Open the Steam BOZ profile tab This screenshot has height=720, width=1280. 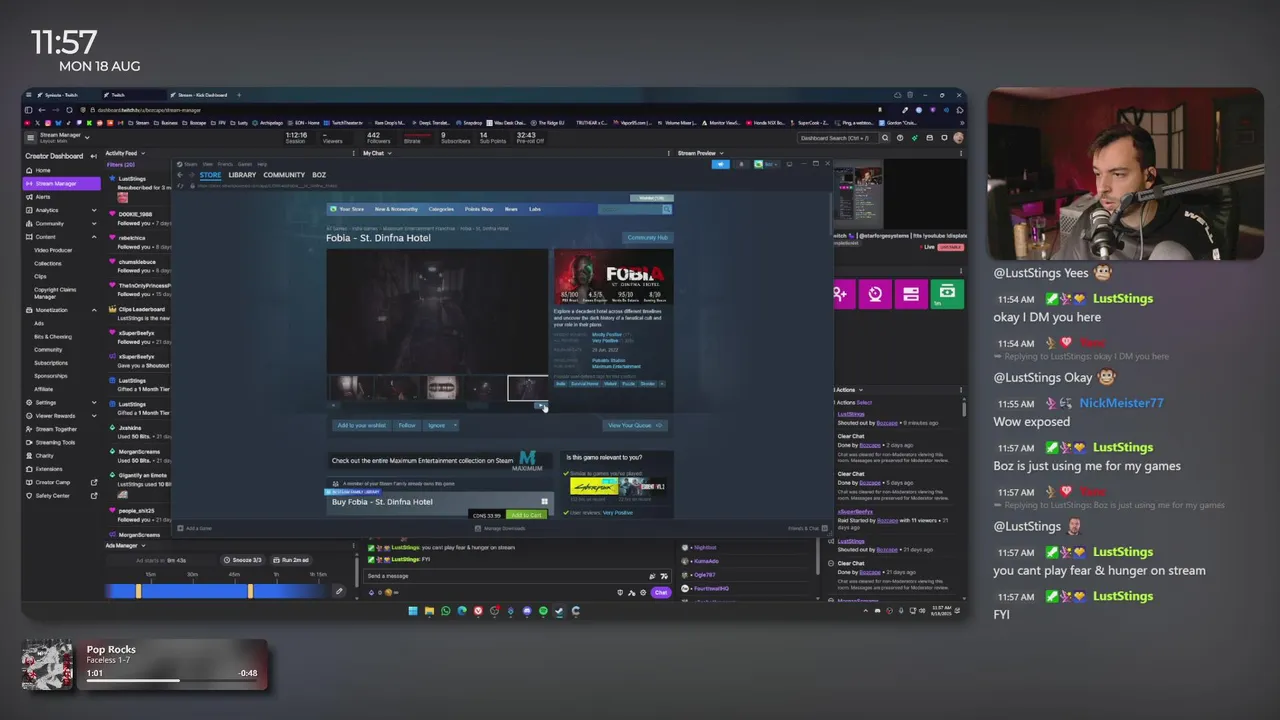(x=319, y=175)
